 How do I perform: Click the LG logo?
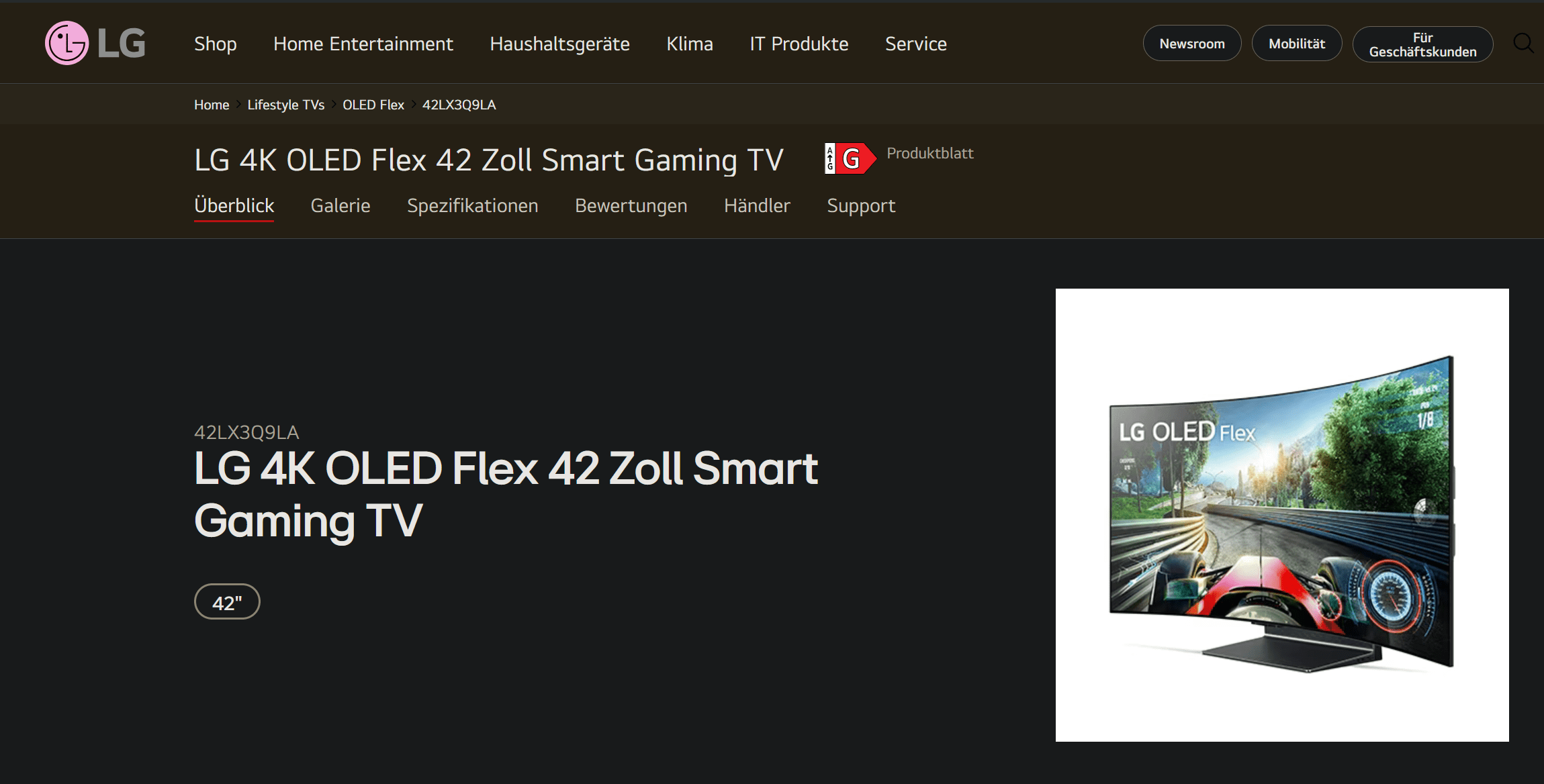(x=95, y=43)
